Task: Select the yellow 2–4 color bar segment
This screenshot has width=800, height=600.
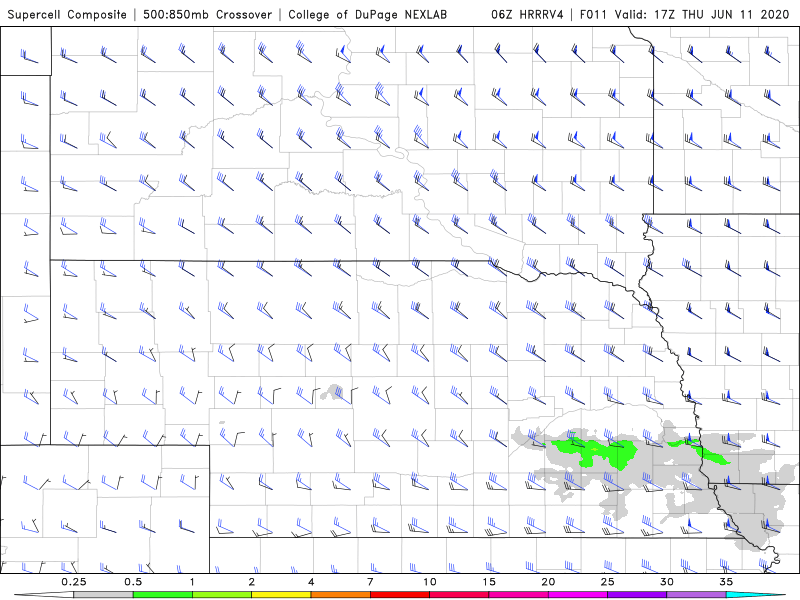Action: (x=281, y=595)
